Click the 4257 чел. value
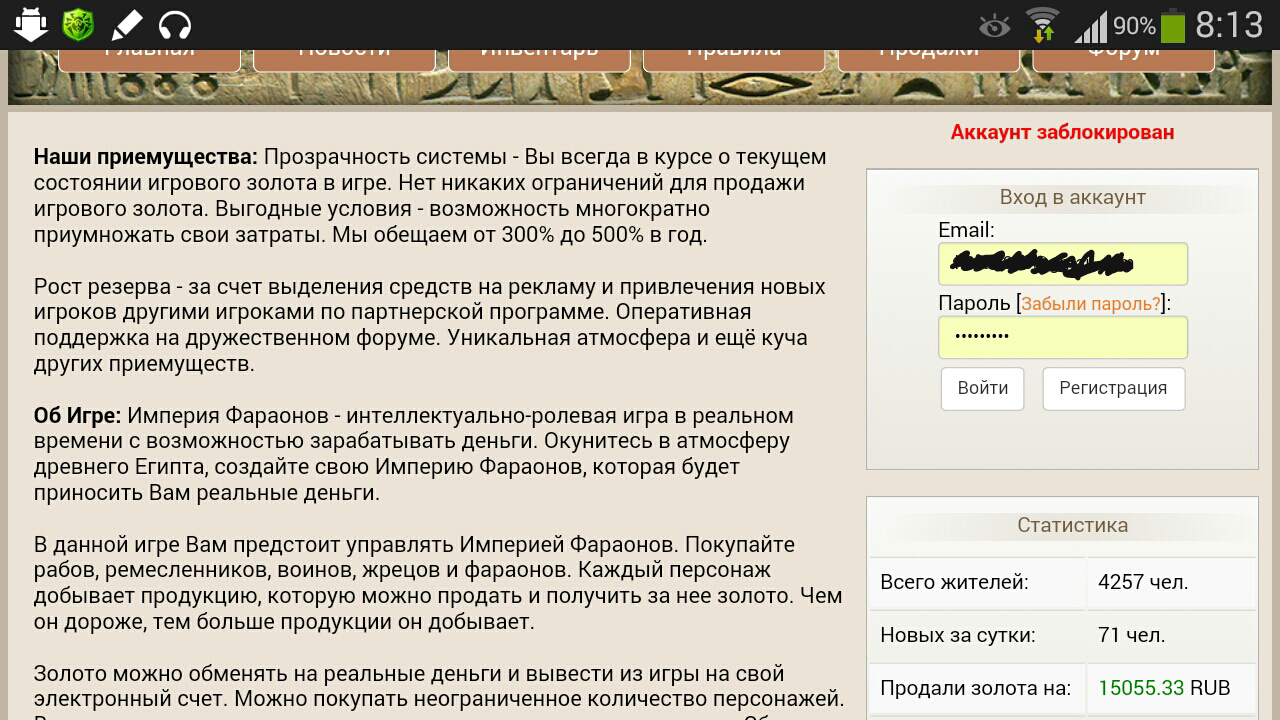Viewport: 1280px width, 720px height. coord(1143,582)
